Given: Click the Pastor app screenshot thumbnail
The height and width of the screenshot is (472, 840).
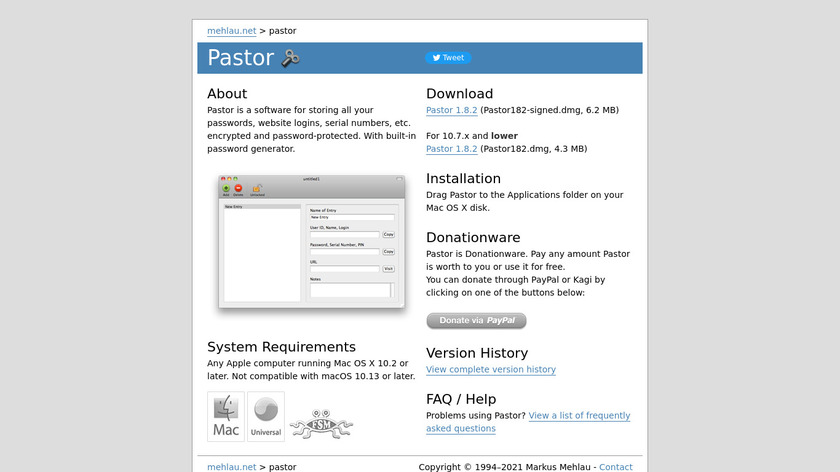Looking at the screenshot, I should 311,242.
